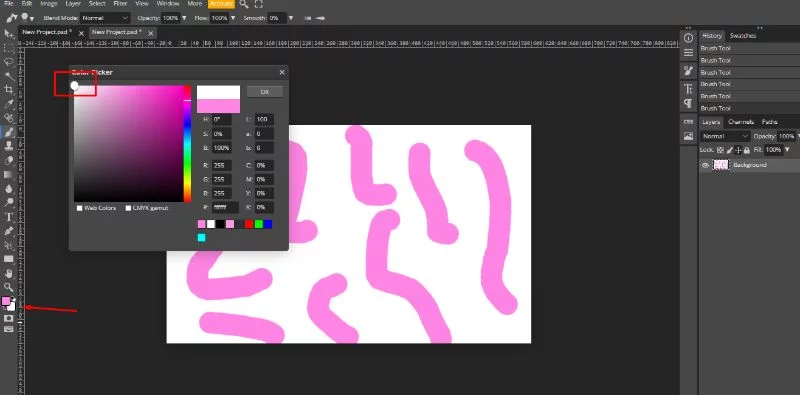Select the Move tool
Viewport: 800px width, 395px height.
pos(9,34)
